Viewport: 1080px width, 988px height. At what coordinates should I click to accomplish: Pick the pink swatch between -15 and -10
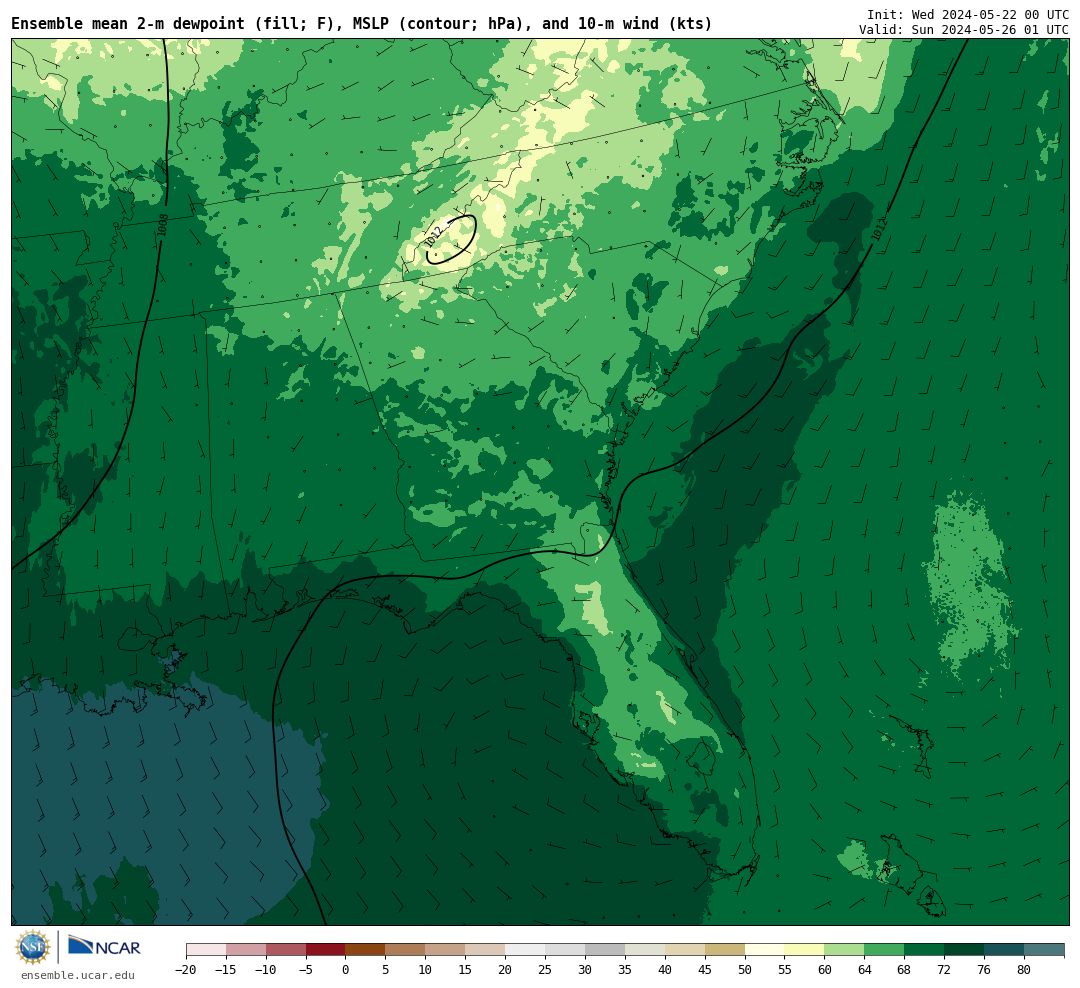pos(246,950)
